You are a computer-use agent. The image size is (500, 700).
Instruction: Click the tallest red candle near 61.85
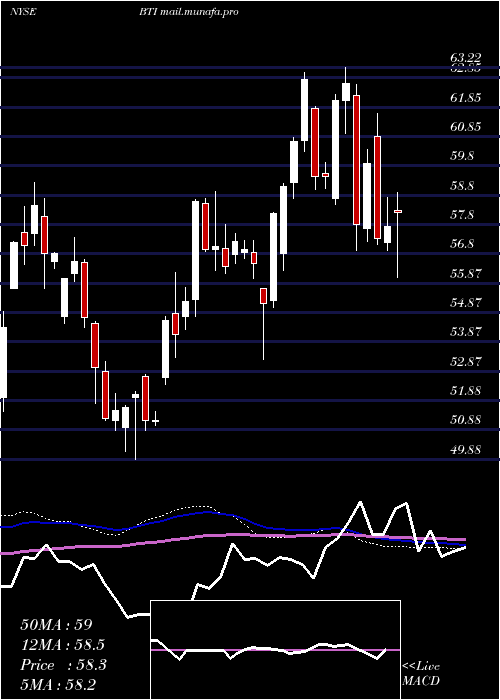(356, 160)
